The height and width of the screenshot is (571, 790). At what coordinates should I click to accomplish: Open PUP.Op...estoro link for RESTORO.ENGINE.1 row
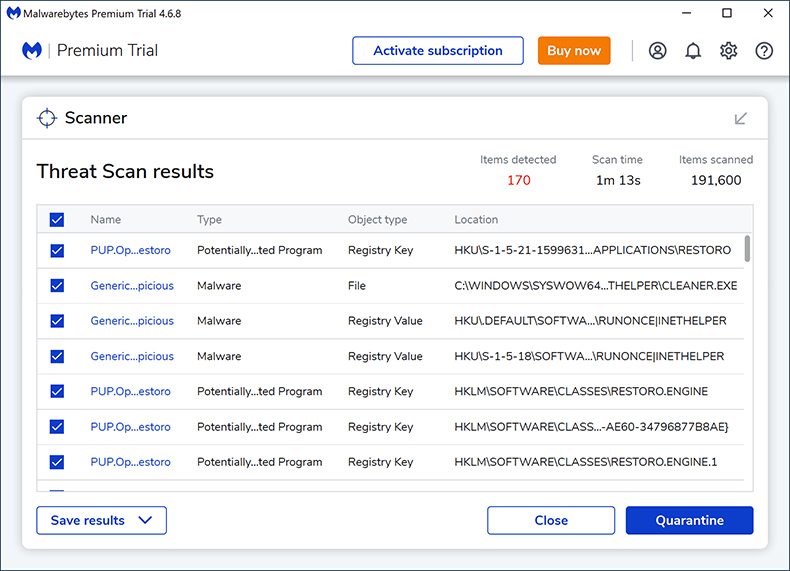click(x=130, y=462)
